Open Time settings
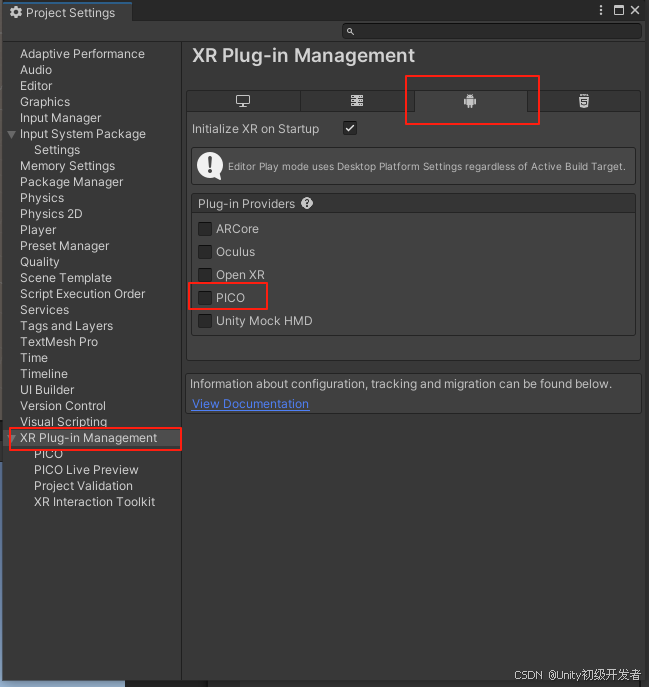Screen dimensions: 649x687 coord(34,358)
